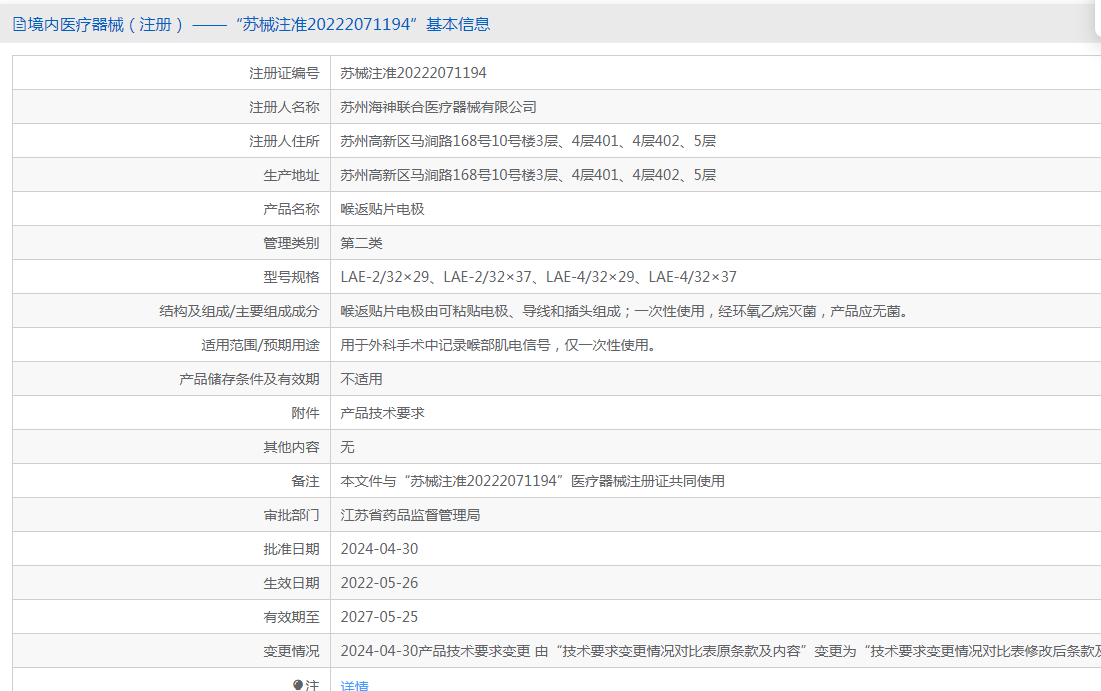Click the structure description 喉返贴片电极由可粘贴电极
1101x691 pixels.
click(626, 311)
